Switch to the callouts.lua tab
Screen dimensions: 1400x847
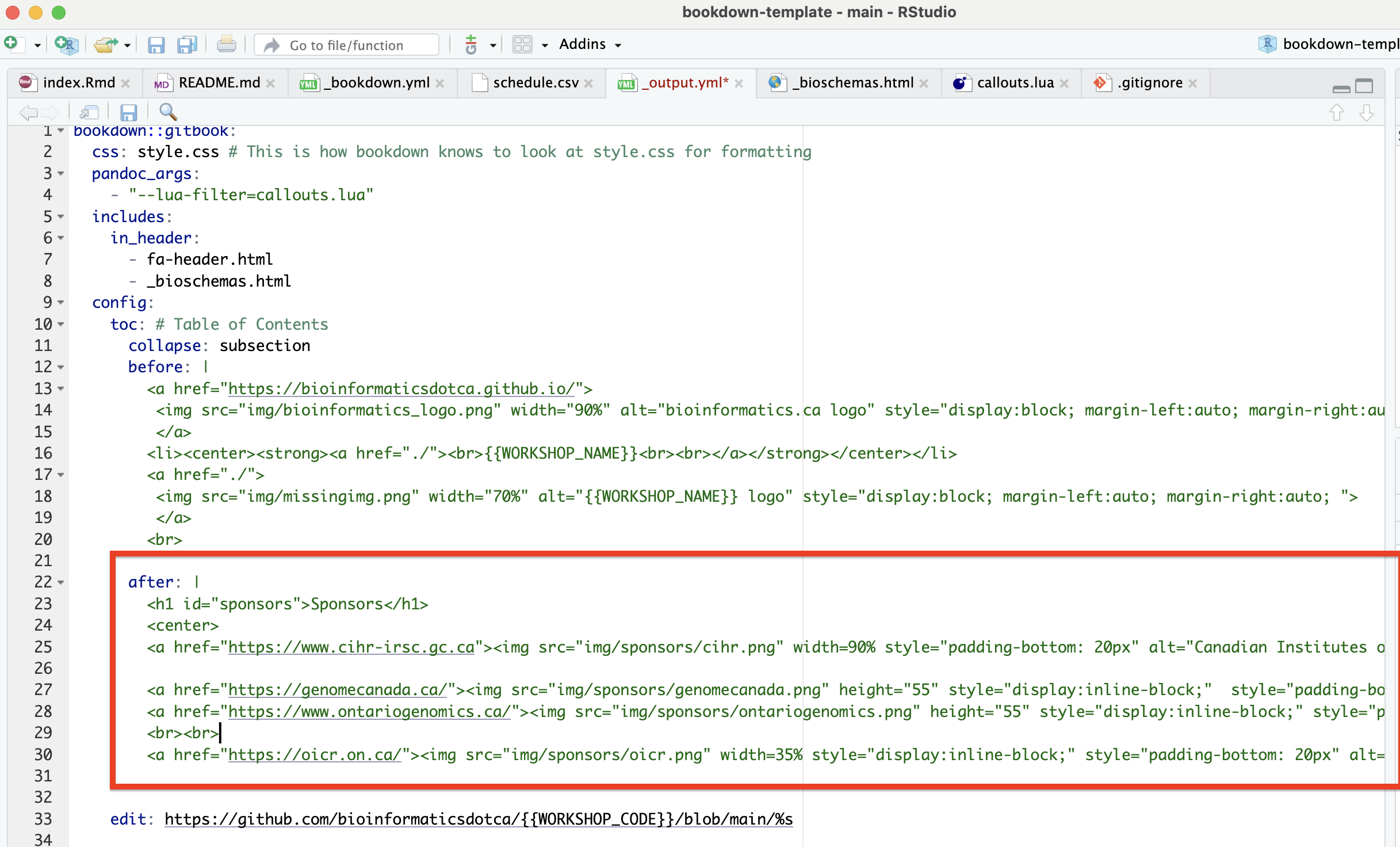(1015, 83)
